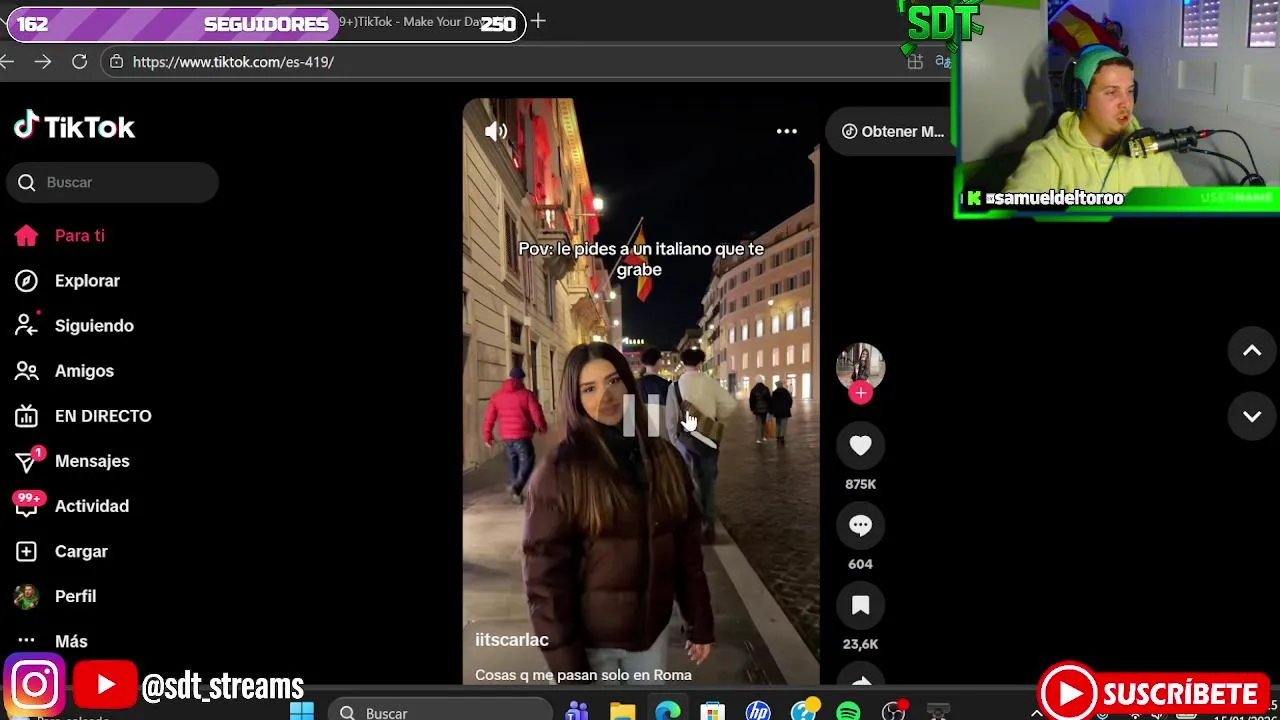Click the 604 comments count
The width and height of the screenshot is (1280, 720).
[860, 564]
